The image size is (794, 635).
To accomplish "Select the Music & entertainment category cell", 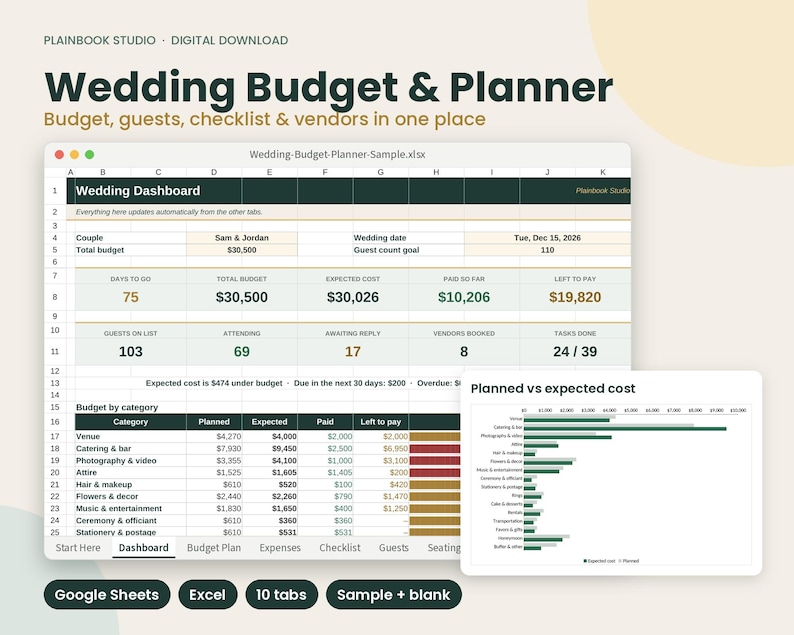I will coord(131,508).
